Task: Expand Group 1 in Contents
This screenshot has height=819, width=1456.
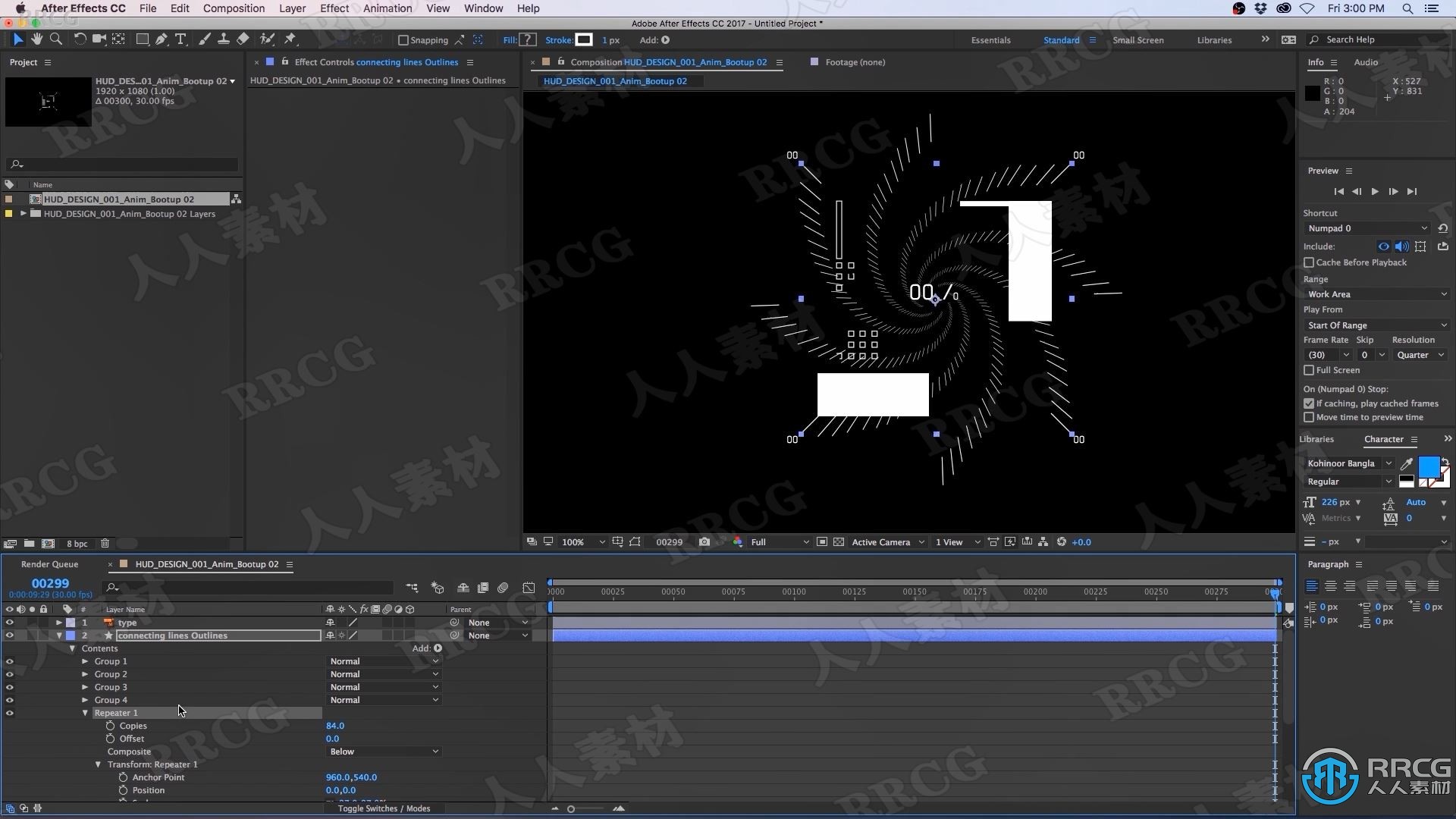Action: 85,660
